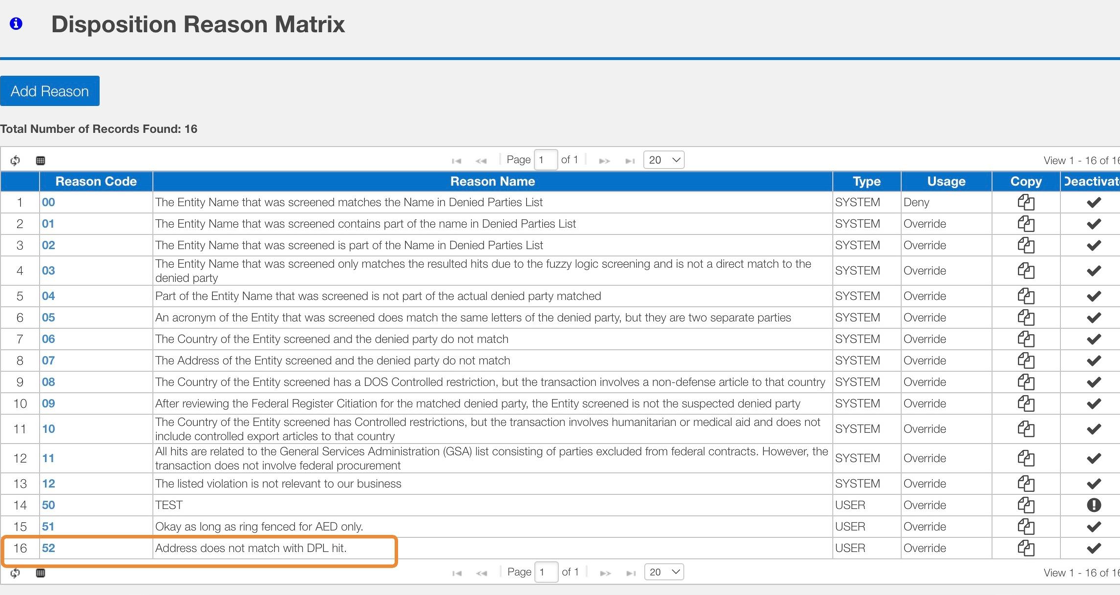Click the USER type cell in row 52
Viewport: 1120px width, 595px height.
(866, 548)
